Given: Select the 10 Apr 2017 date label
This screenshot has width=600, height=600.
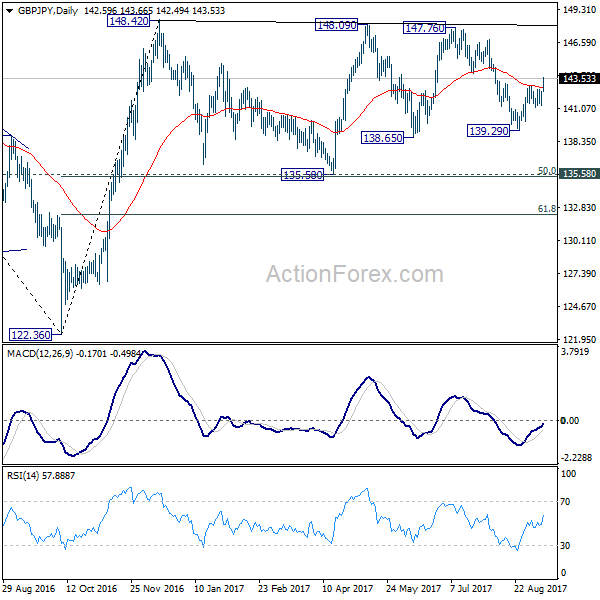Looking at the screenshot, I should click(x=348, y=589).
